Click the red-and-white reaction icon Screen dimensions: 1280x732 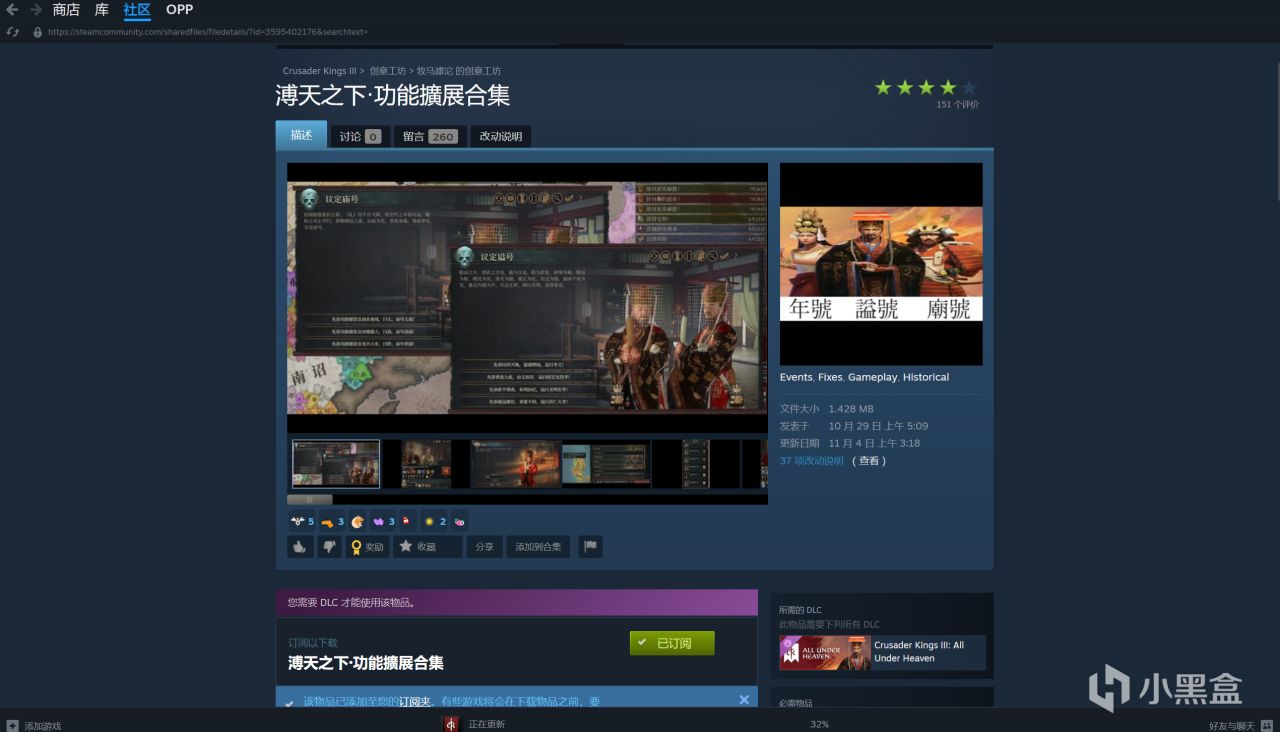(408, 521)
